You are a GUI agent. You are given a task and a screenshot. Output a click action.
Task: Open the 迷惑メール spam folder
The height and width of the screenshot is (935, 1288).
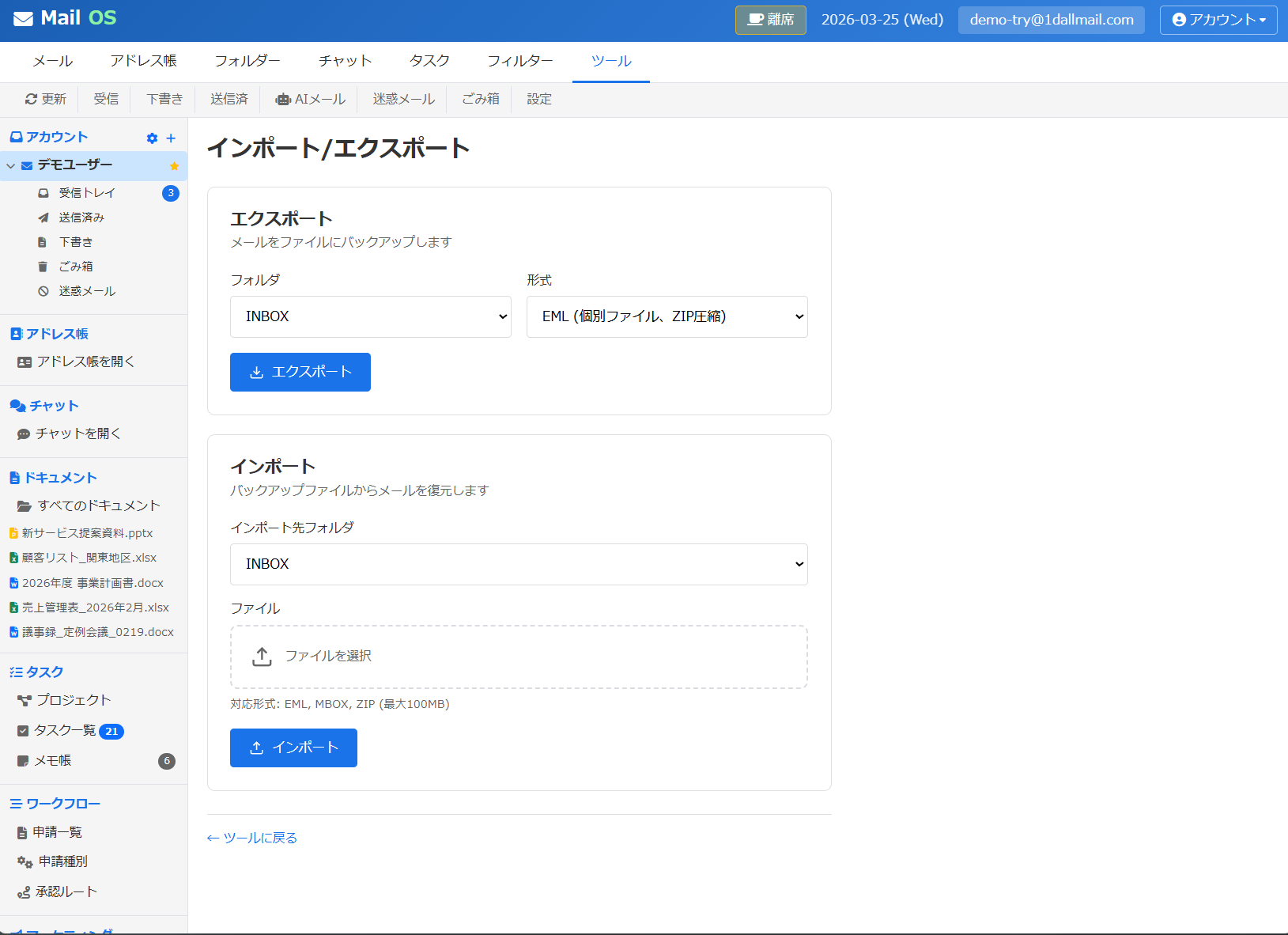pos(84,290)
